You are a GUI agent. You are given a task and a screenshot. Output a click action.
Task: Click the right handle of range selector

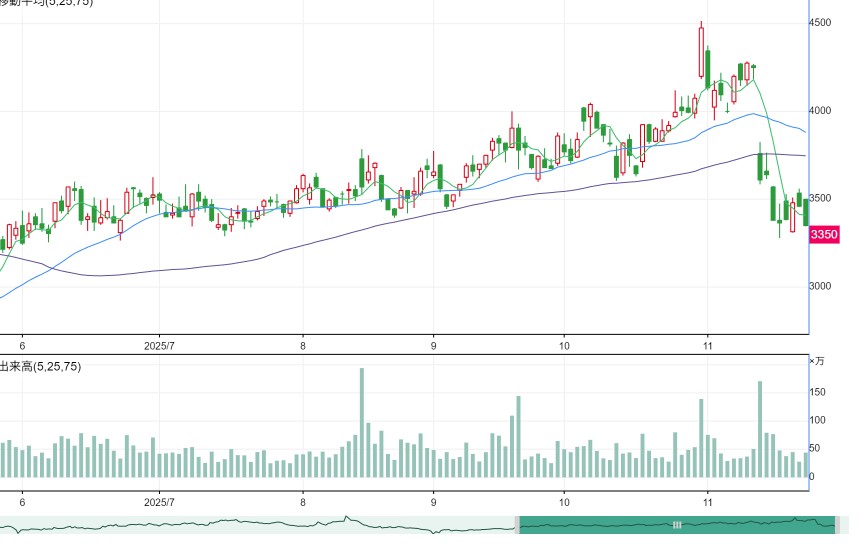(x=837, y=525)
